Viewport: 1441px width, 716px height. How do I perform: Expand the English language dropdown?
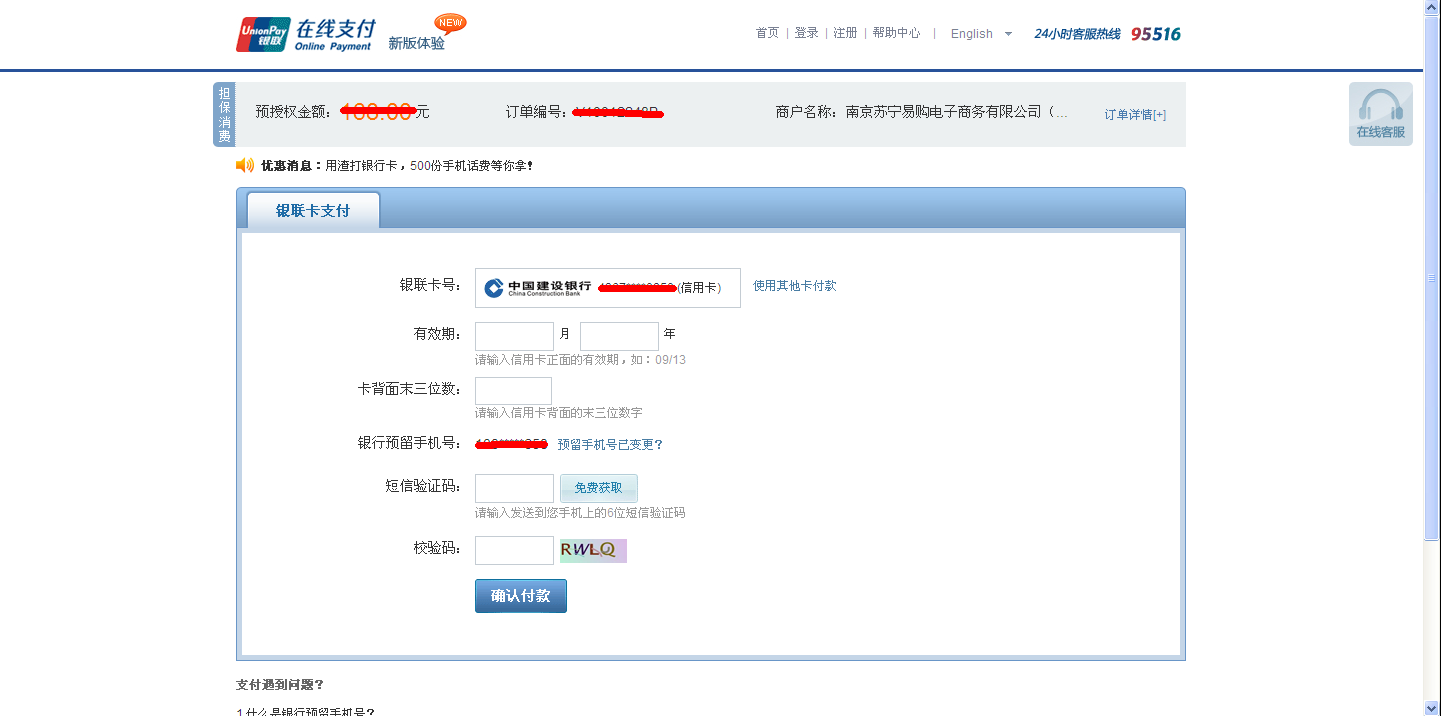coord(1008,34)
